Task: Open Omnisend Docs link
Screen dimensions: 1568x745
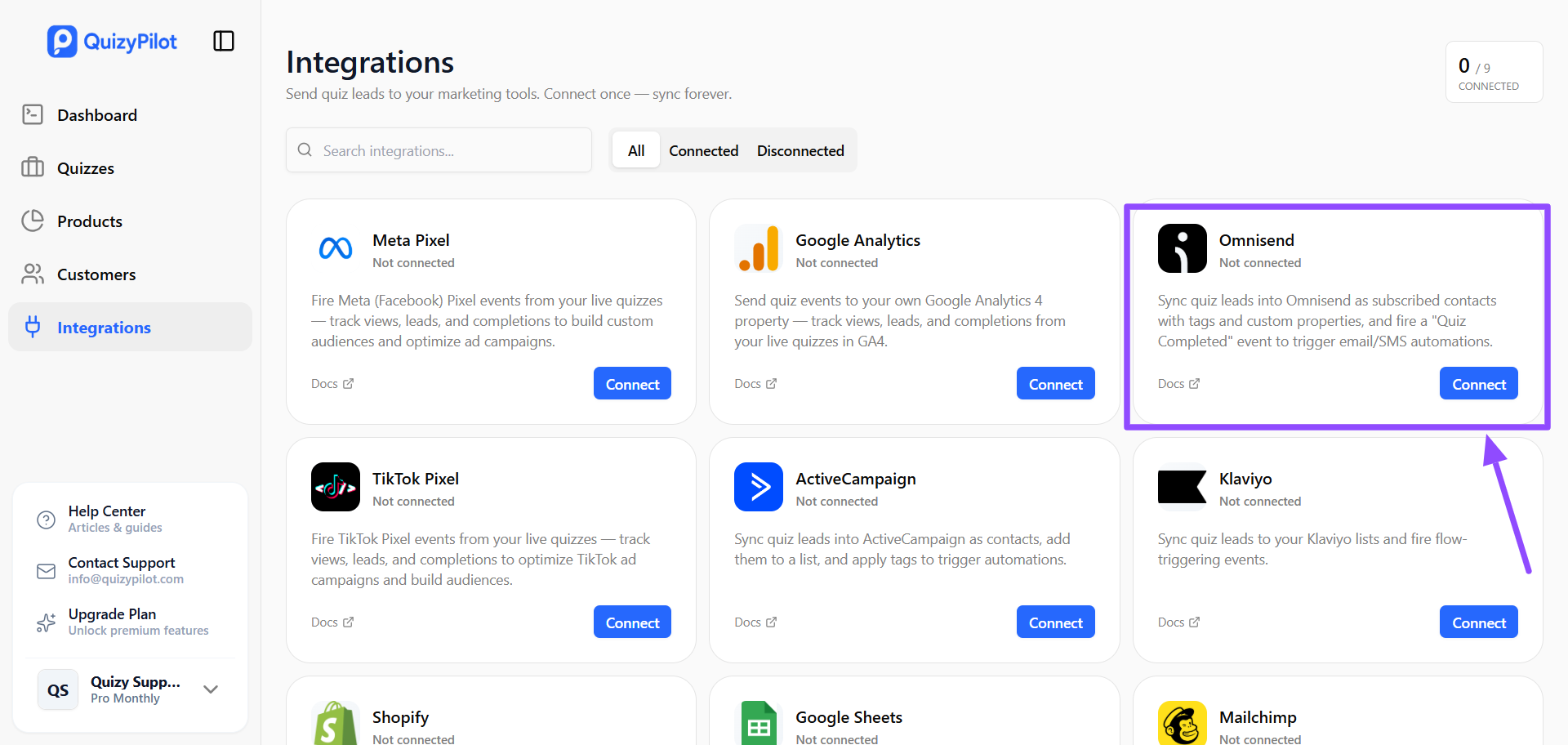Action: [x=1179, y=383]
